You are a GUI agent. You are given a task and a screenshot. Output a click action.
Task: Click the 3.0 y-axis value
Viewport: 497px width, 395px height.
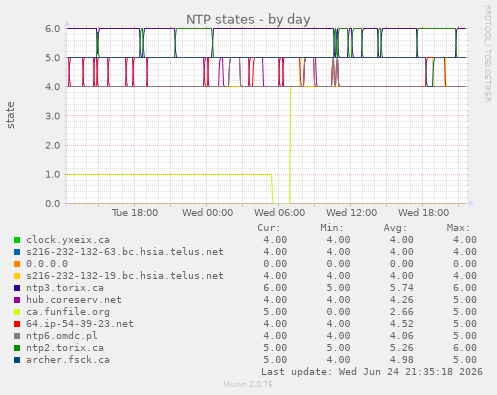53,116
